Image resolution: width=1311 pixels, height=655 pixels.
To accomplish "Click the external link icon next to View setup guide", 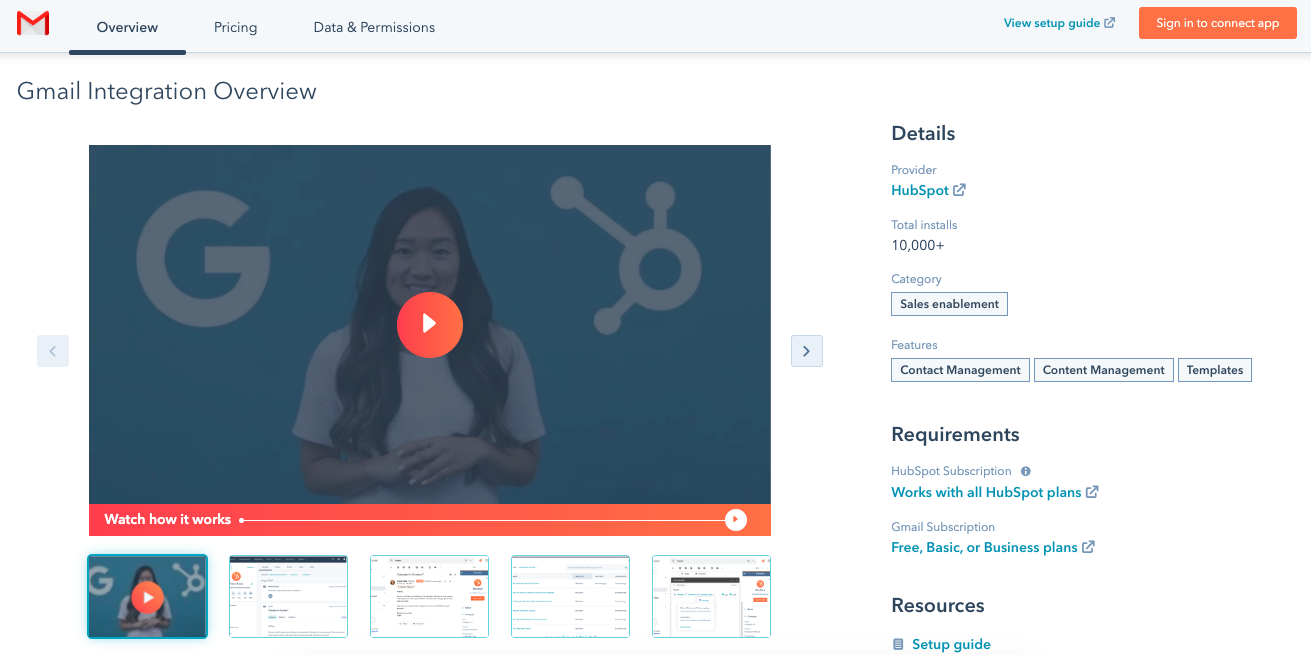I will point(1109,23).
